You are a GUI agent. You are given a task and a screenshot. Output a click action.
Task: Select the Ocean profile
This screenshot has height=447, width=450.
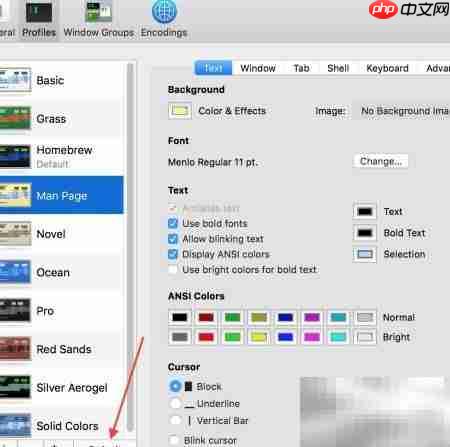point(62,272)
